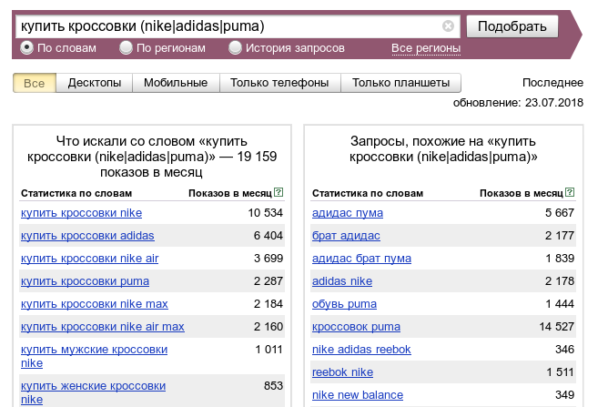This screenshot has width=608, height=407.
Task: Switch to the Только телефоны tab
Action: 280,83
